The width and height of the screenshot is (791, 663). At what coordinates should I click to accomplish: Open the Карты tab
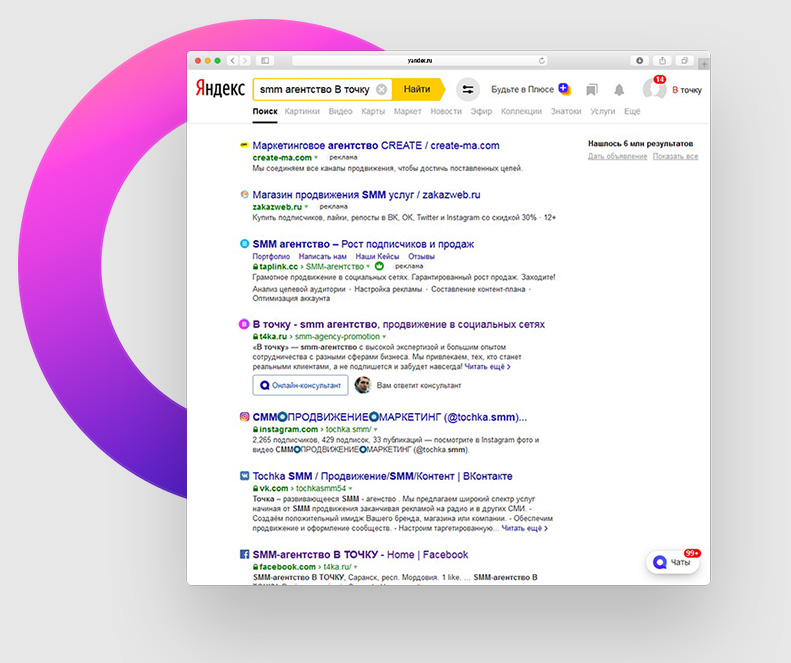[x=373, y=112]
